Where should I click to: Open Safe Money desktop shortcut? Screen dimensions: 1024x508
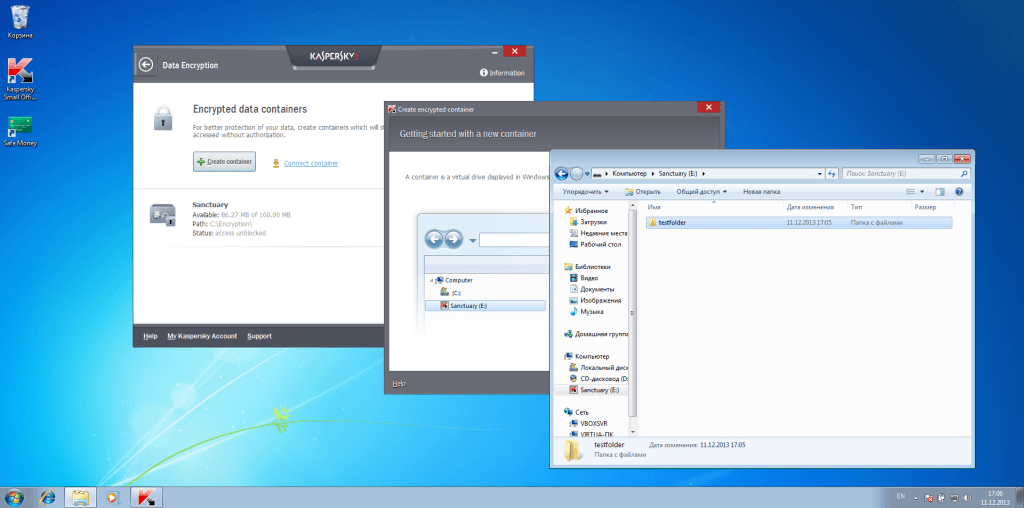pyautogui.click(x=20, y=131)
